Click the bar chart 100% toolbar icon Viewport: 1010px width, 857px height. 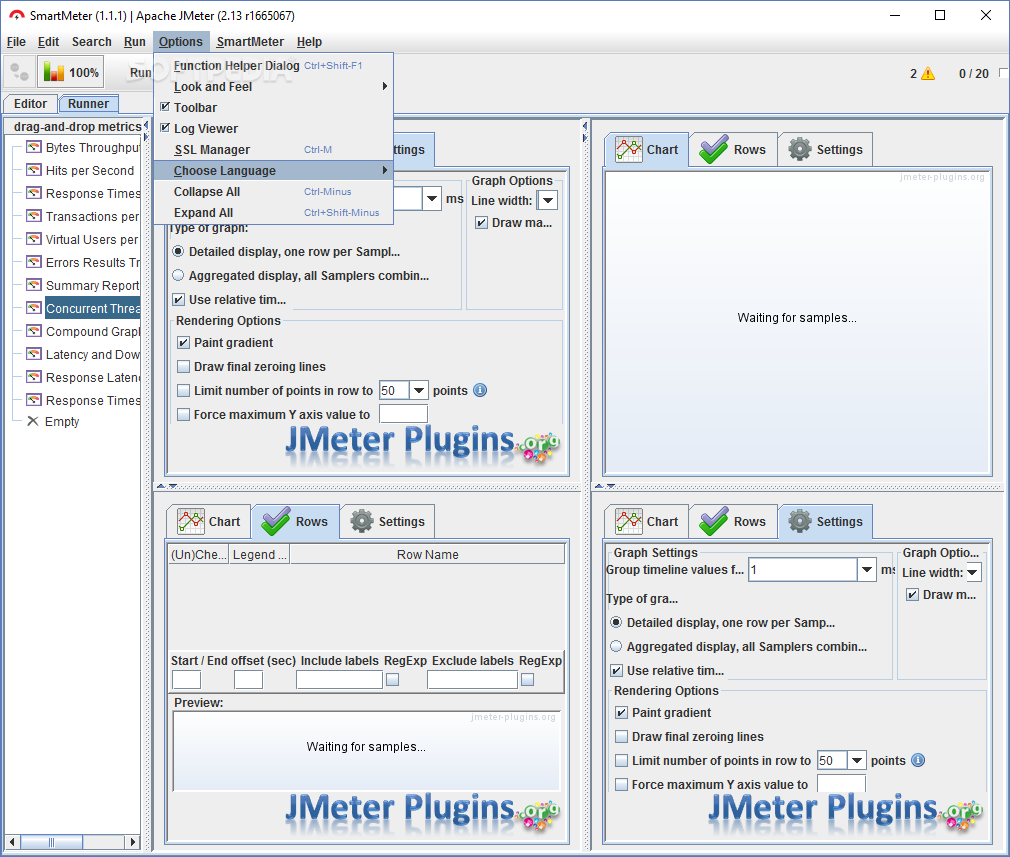[71, 72]
